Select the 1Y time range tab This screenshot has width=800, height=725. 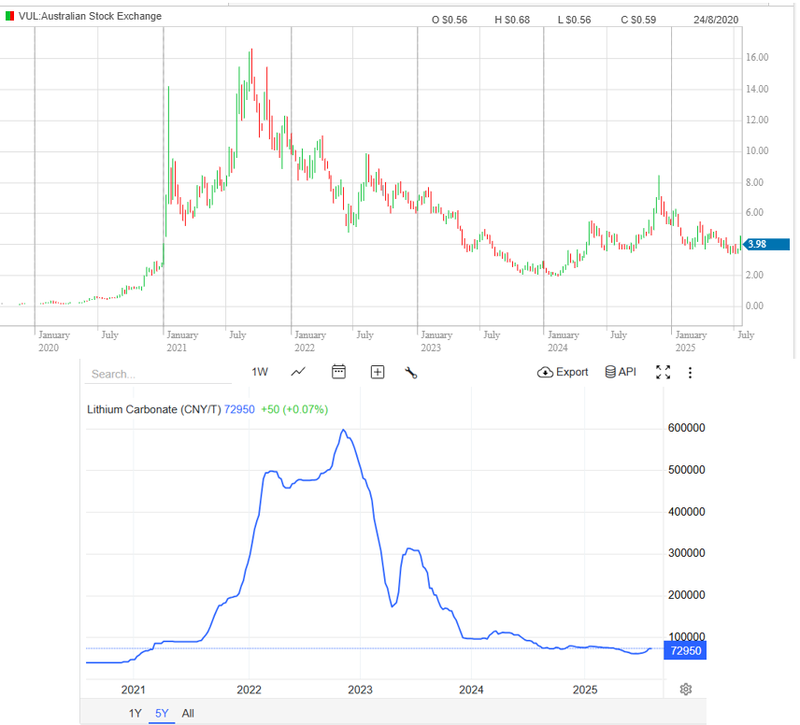[x=135, y=713]
